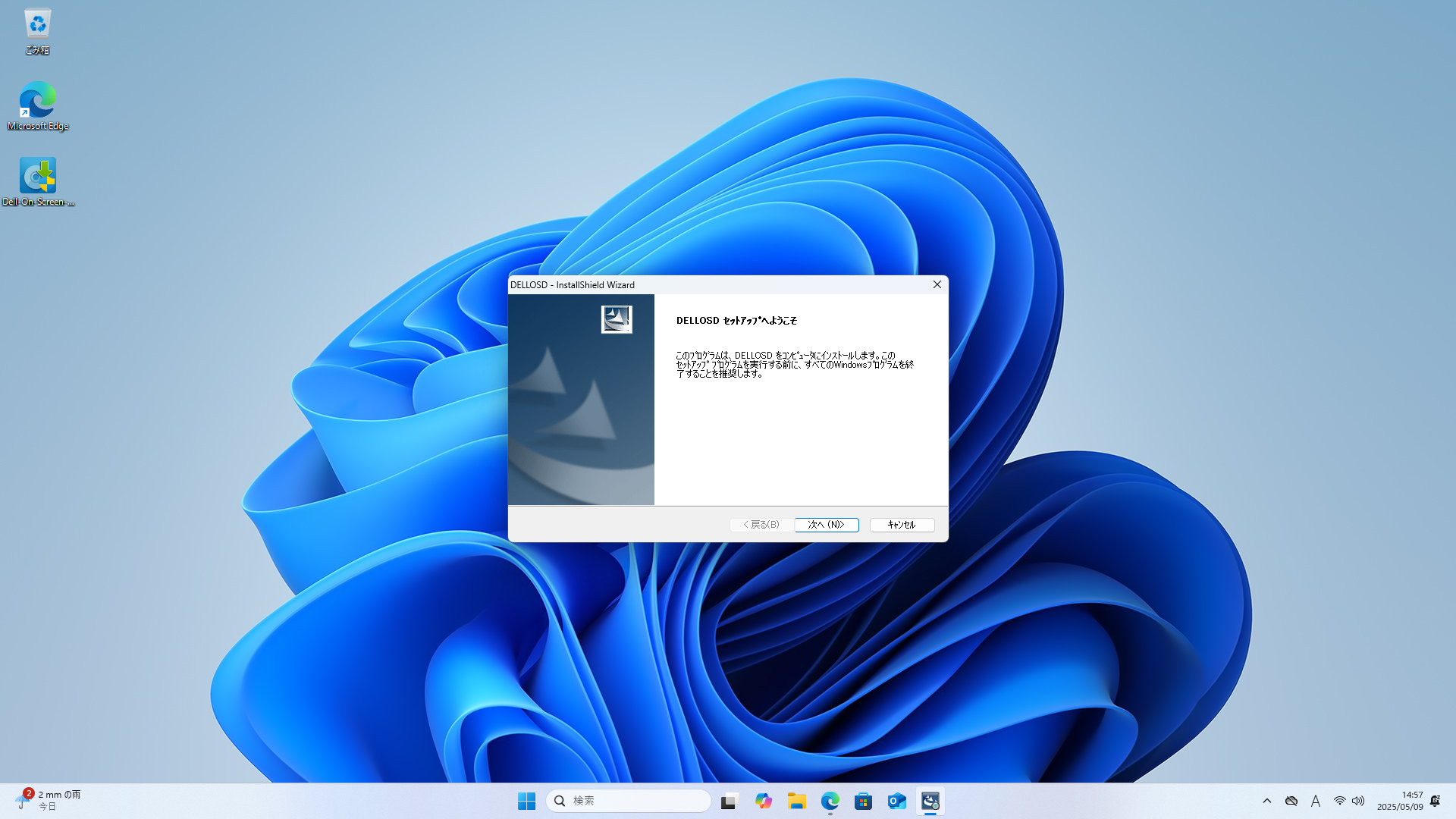Screen dimensions: 1456x819
Task: Click the DELLOSD セットアップへようこそ heading
Action: point(736,321)
